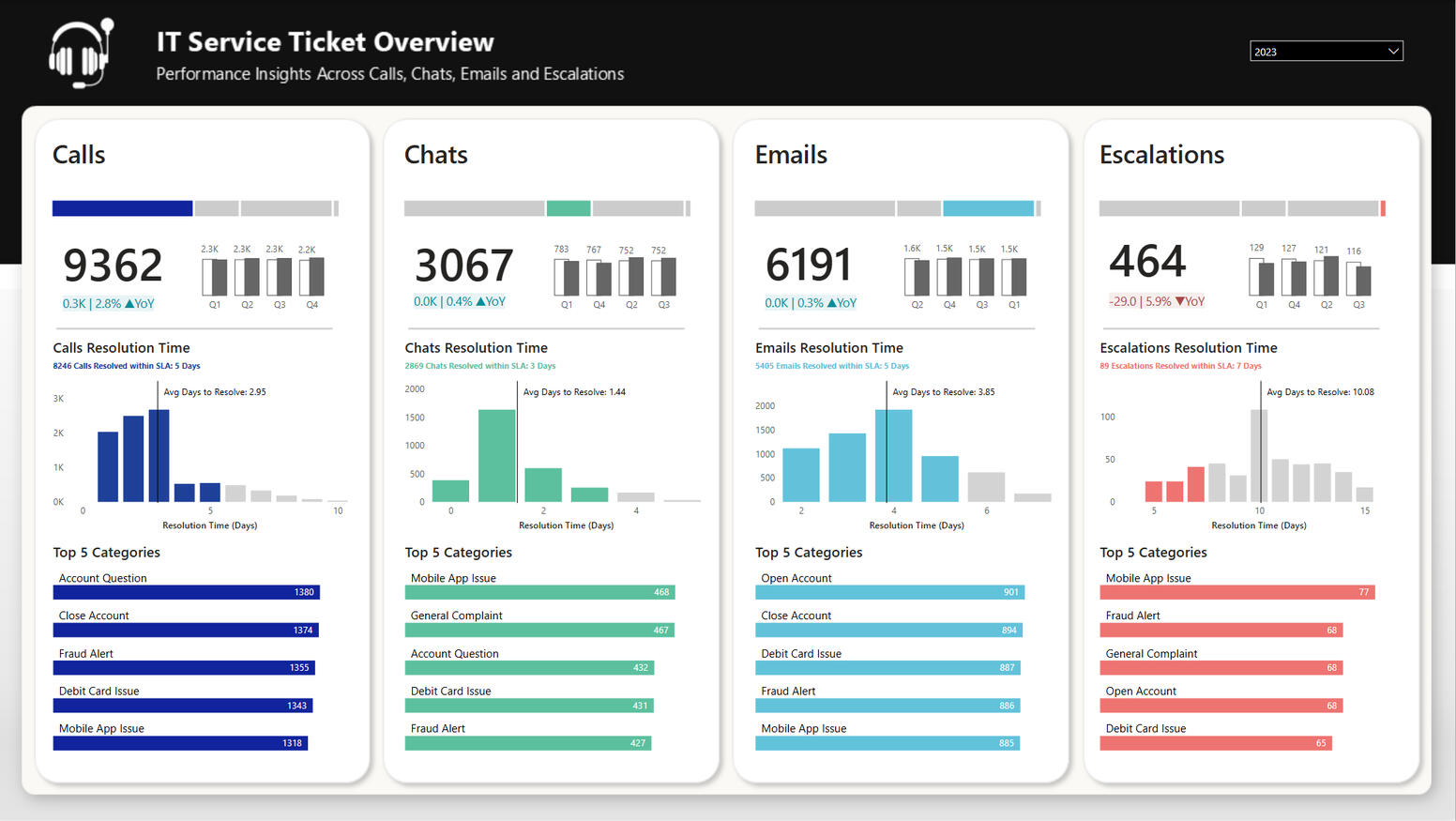The height and width of the screenshot is (821, 1456).
Task: Click tallest gray bar in Escalations histogram
Action: point(1258,455)
